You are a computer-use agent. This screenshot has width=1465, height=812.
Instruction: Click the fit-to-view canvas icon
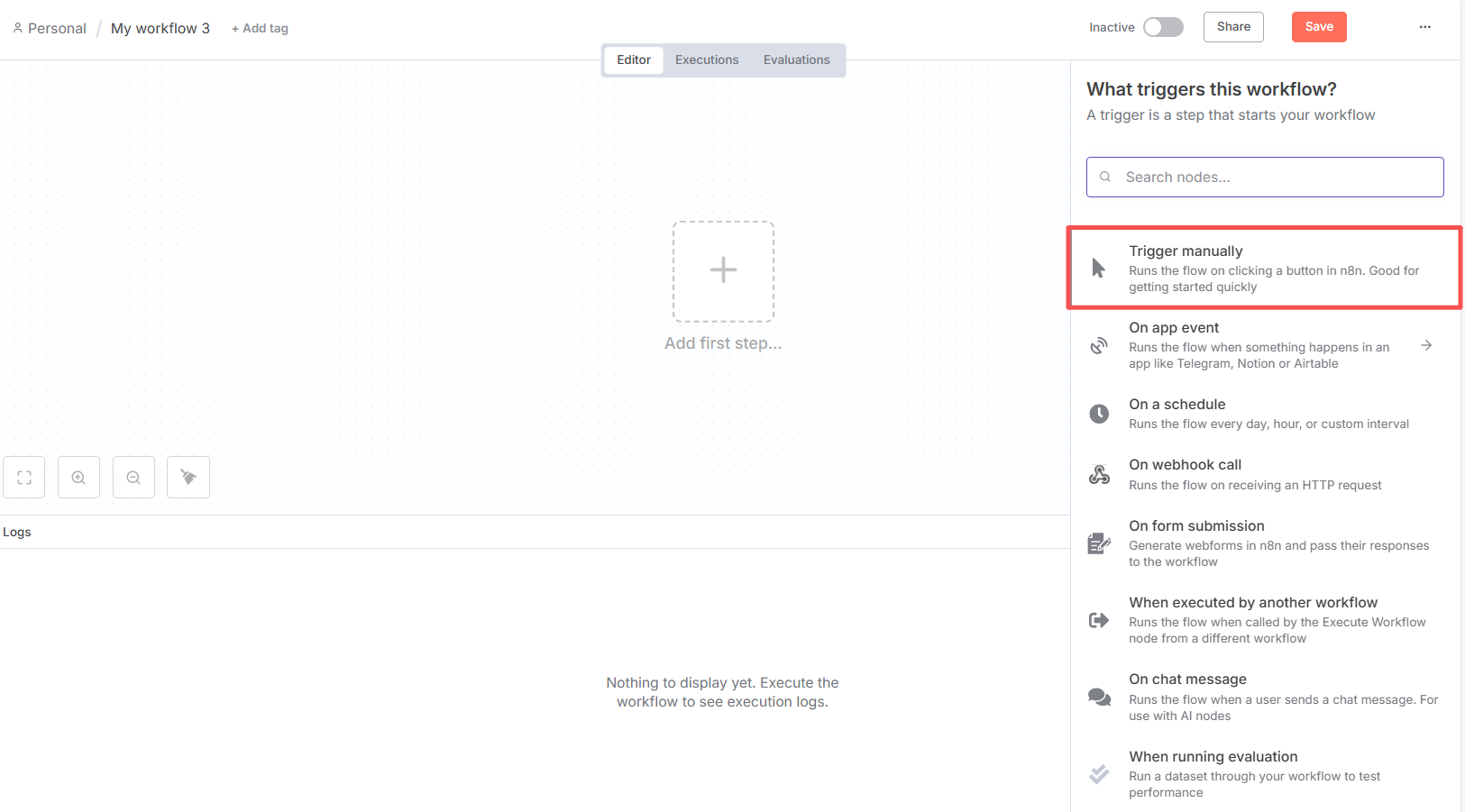[x=24, y=478]
